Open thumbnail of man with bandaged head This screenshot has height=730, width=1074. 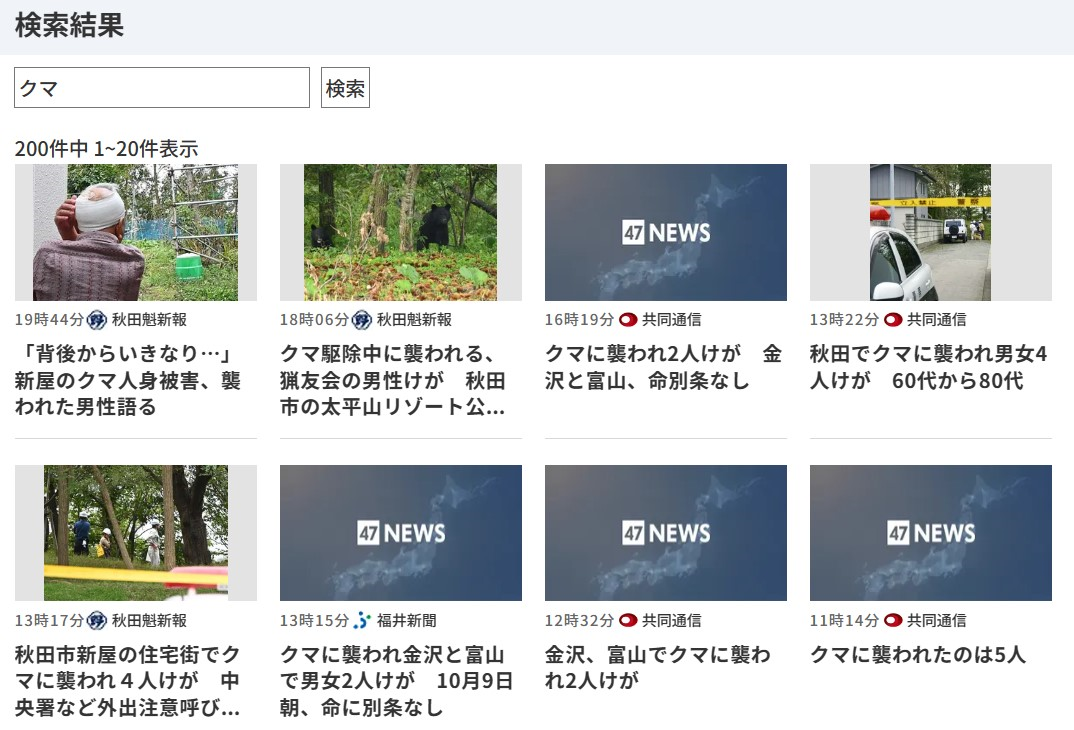136,232
